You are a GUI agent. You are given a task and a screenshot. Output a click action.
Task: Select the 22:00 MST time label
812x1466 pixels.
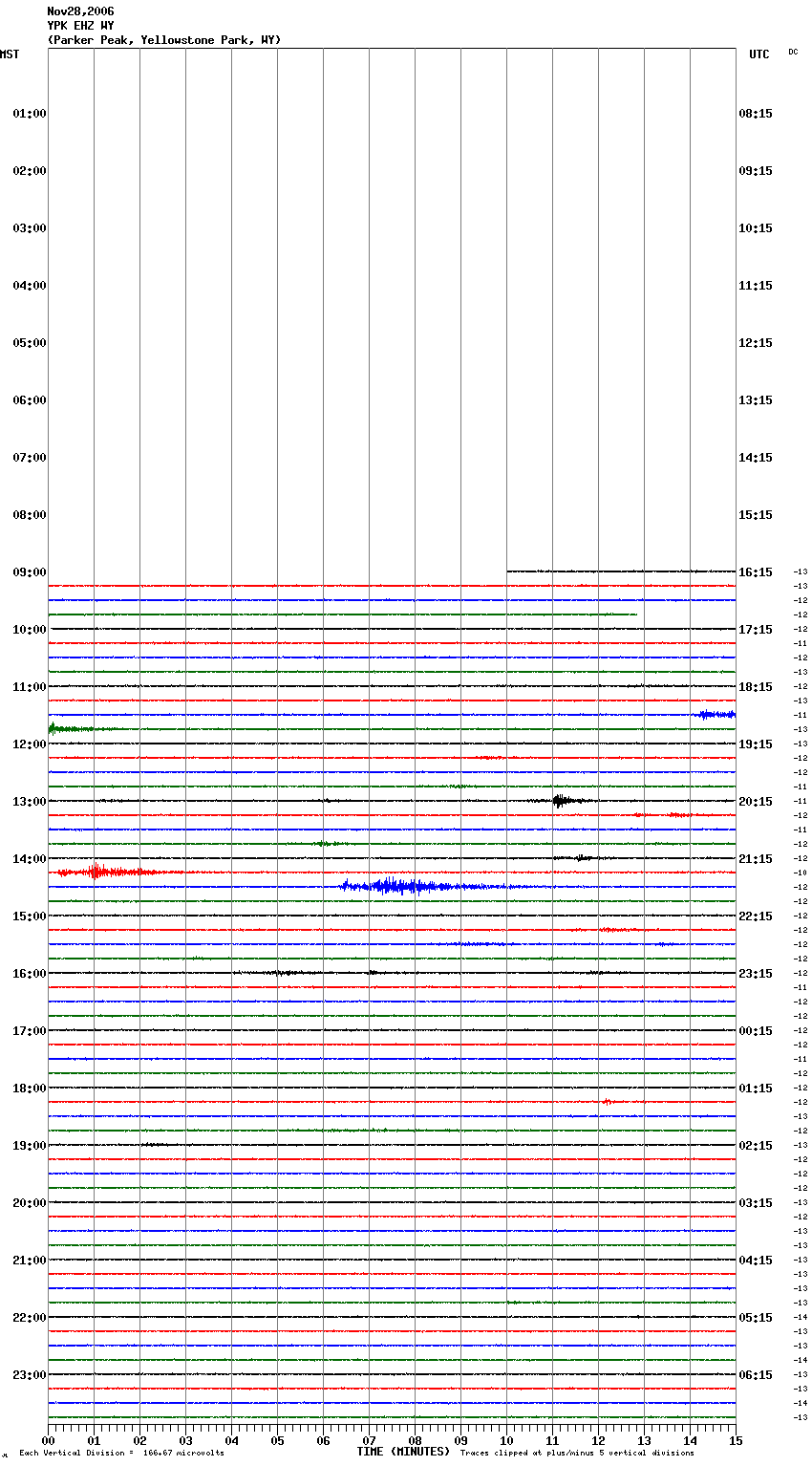(x=30, y=1318)
